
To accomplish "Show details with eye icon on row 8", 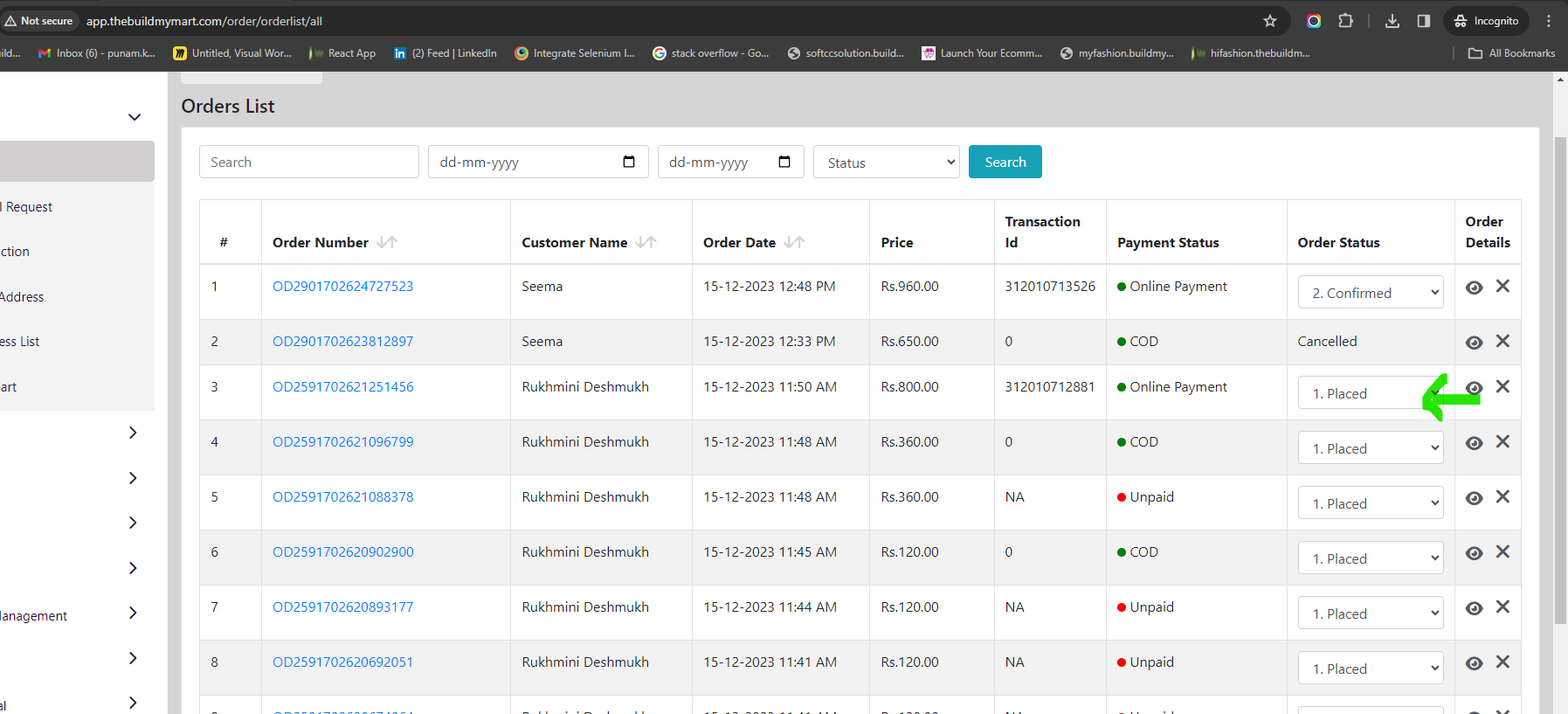I will 1474,663.
